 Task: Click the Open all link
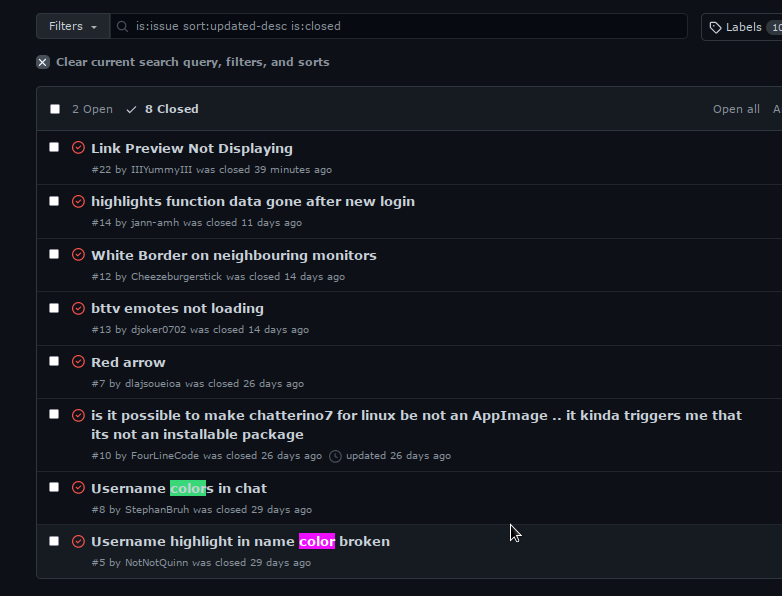736,109
